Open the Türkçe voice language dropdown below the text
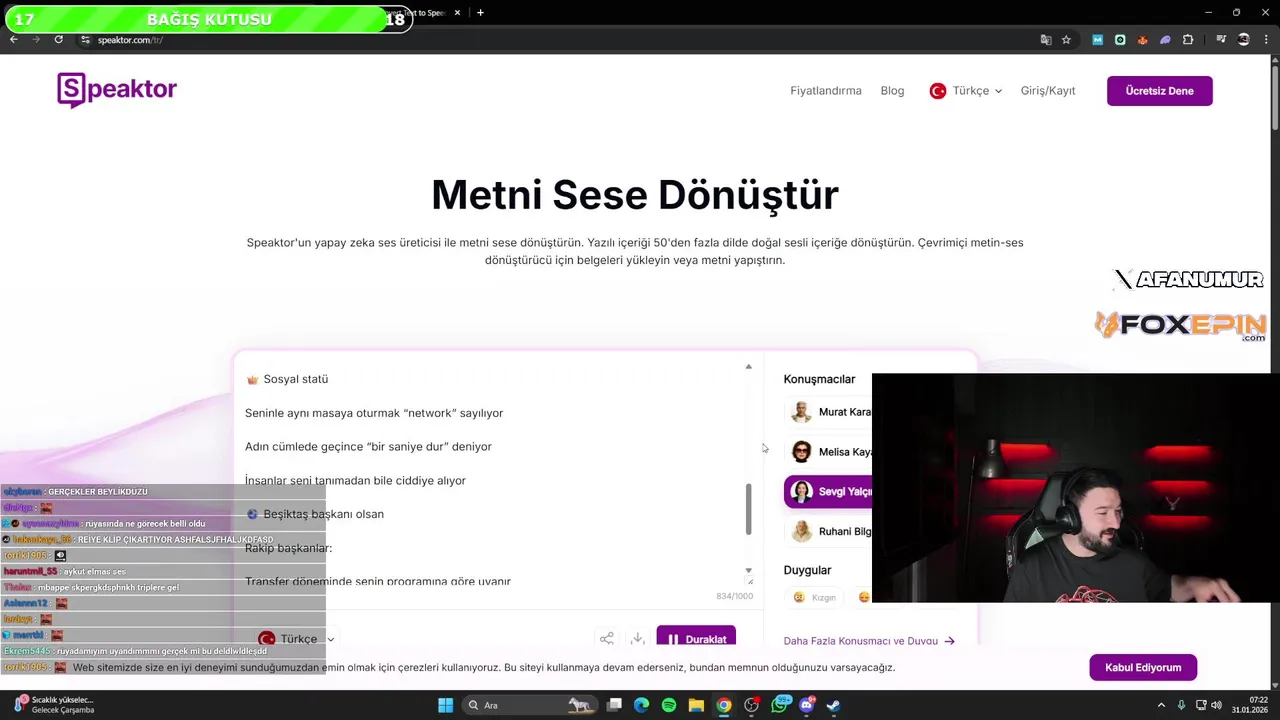Viewport: 1280px width, 720px height. [296, 639]
